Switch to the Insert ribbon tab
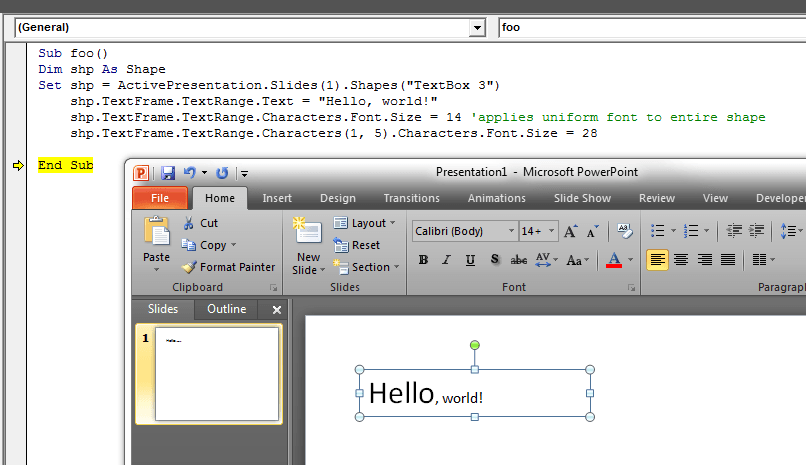The image size is (806, 465). coord(277,198)
